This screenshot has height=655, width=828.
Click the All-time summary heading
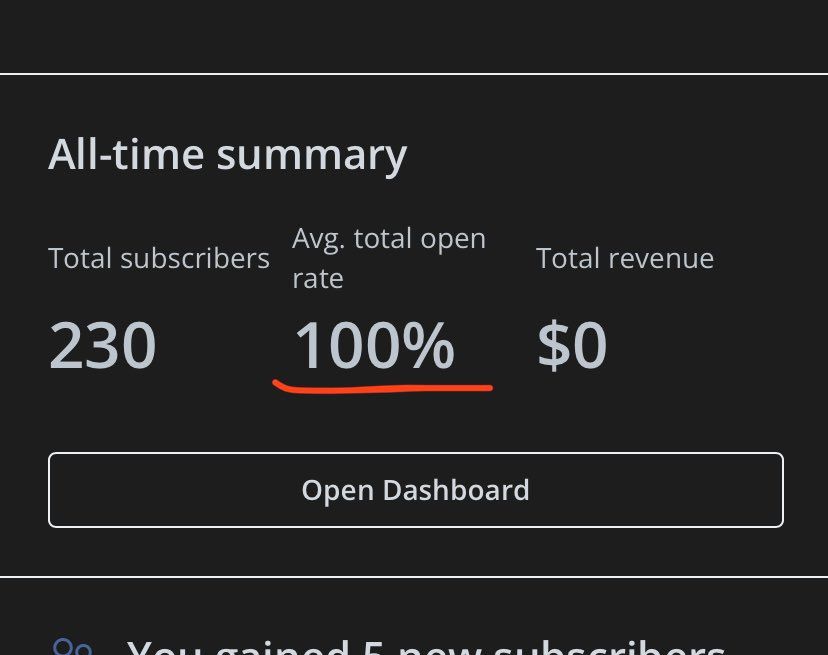228,155
